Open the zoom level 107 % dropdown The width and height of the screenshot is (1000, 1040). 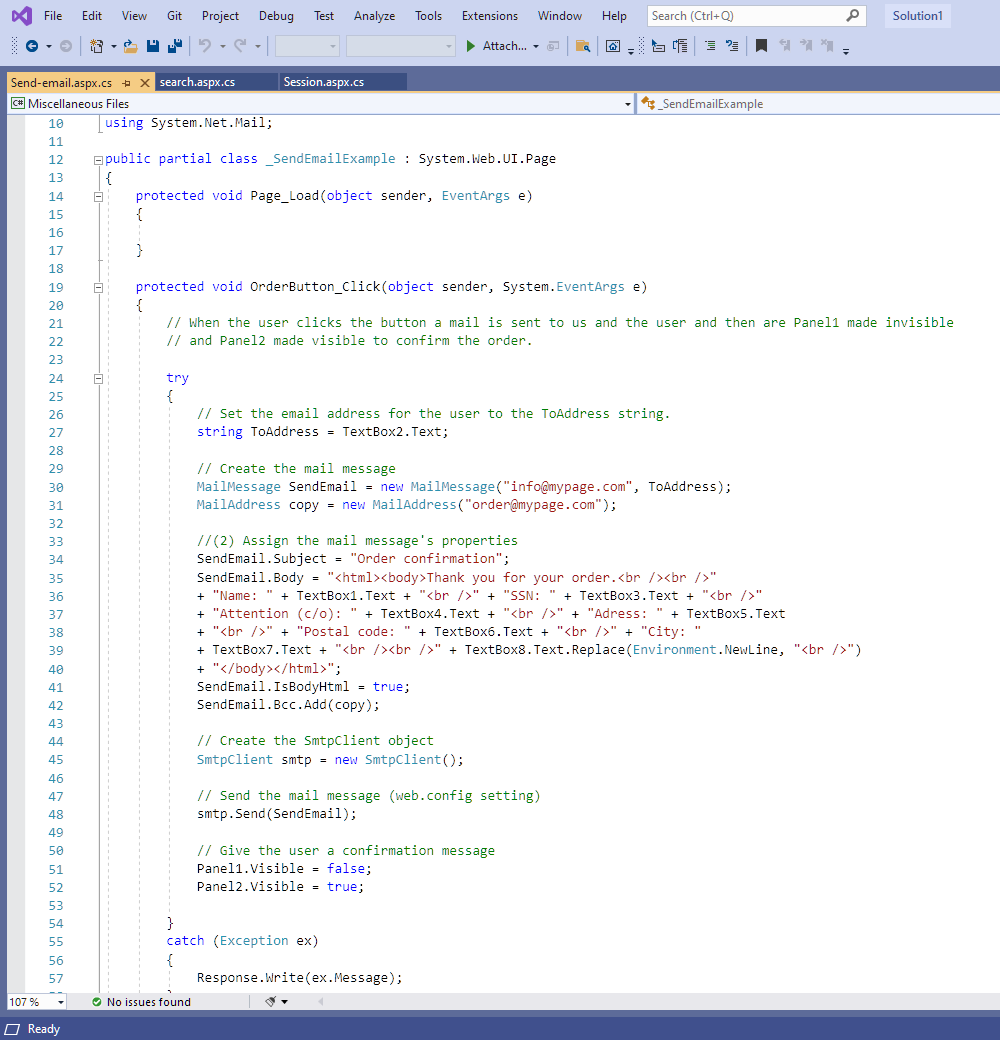[60, 1002]
